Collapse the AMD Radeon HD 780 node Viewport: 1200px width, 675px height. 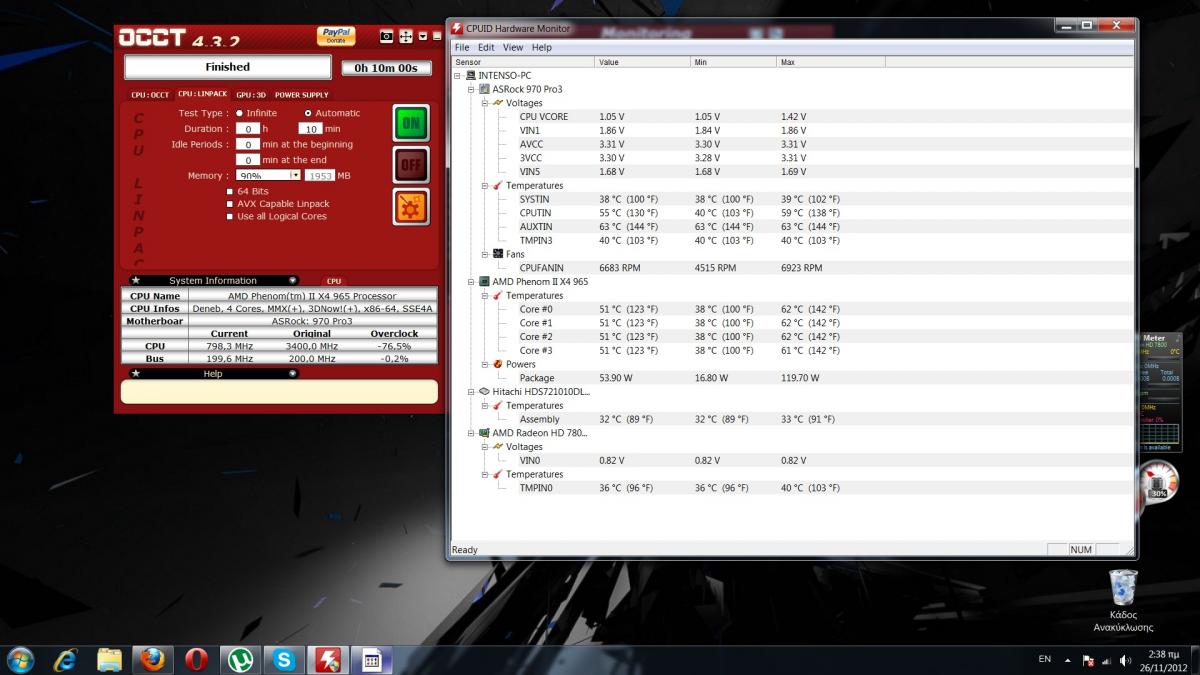click(x=472, y=433)
